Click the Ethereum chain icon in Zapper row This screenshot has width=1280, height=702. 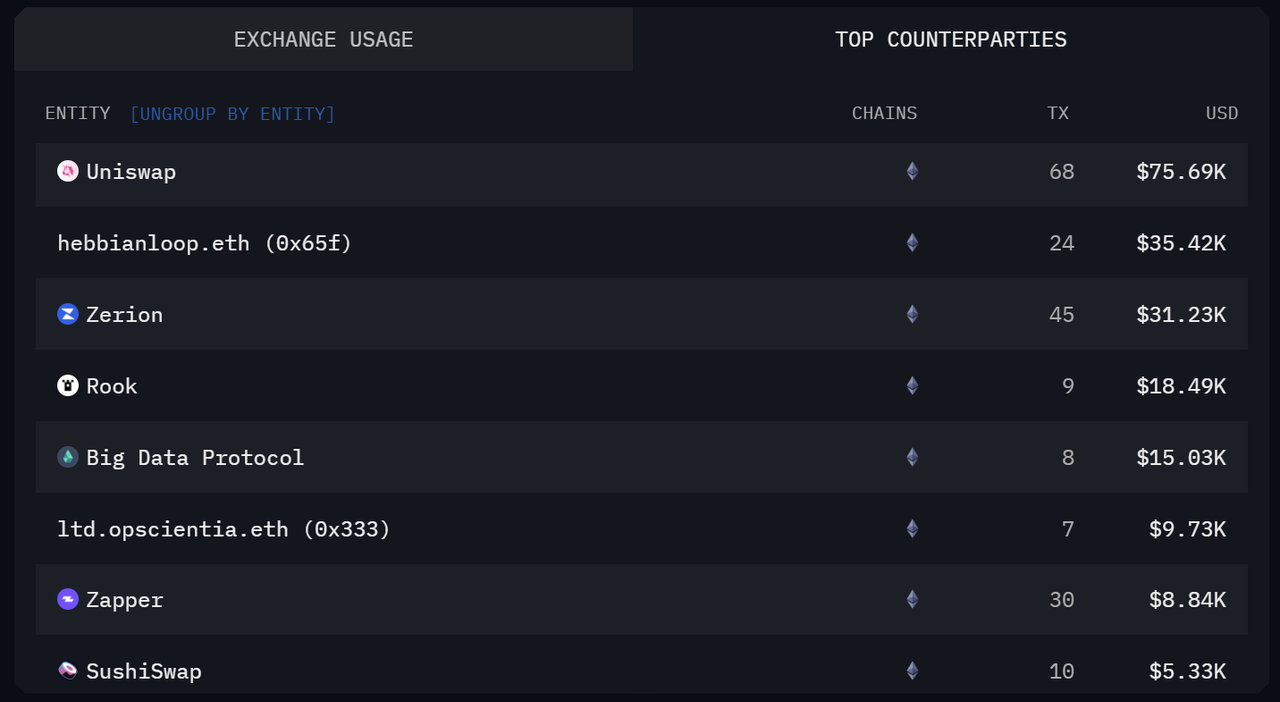912,600
